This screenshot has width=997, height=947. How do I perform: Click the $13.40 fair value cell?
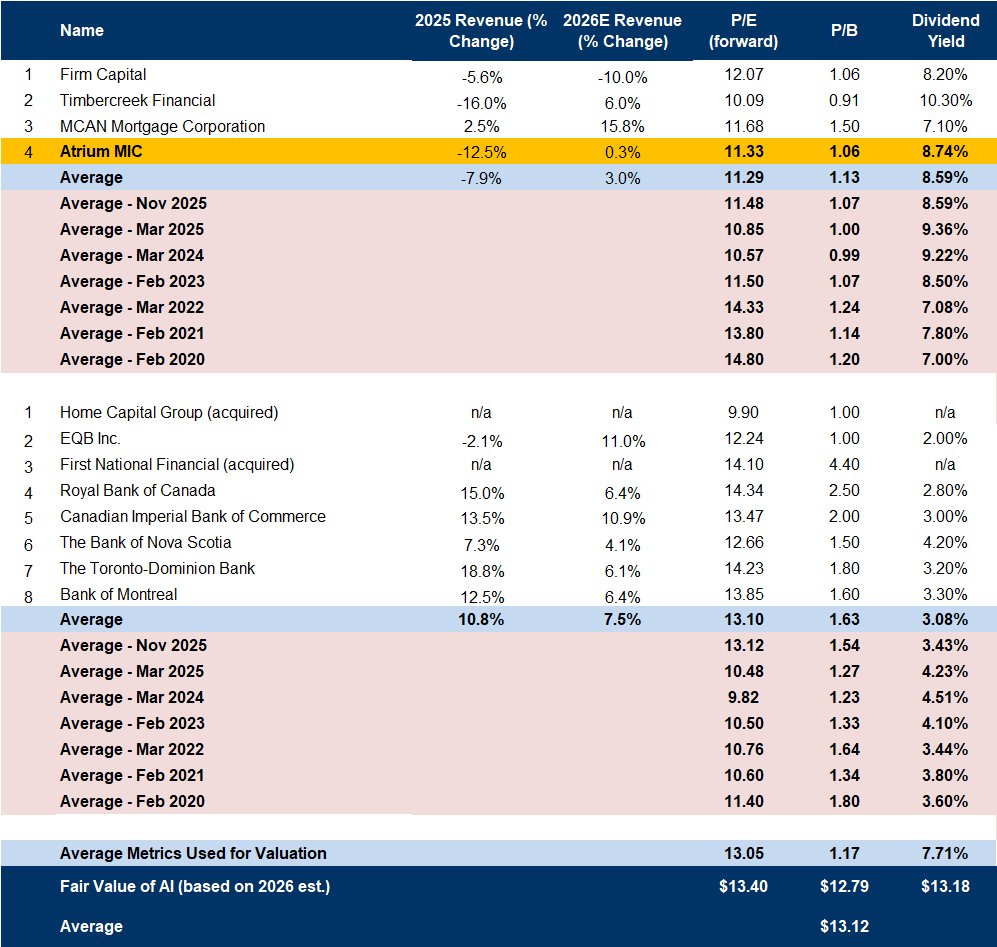[743, 886]
